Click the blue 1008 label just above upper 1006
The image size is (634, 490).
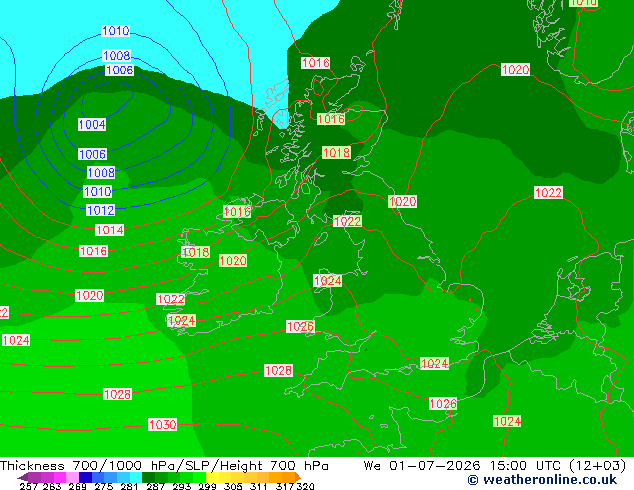click(117, 55)
